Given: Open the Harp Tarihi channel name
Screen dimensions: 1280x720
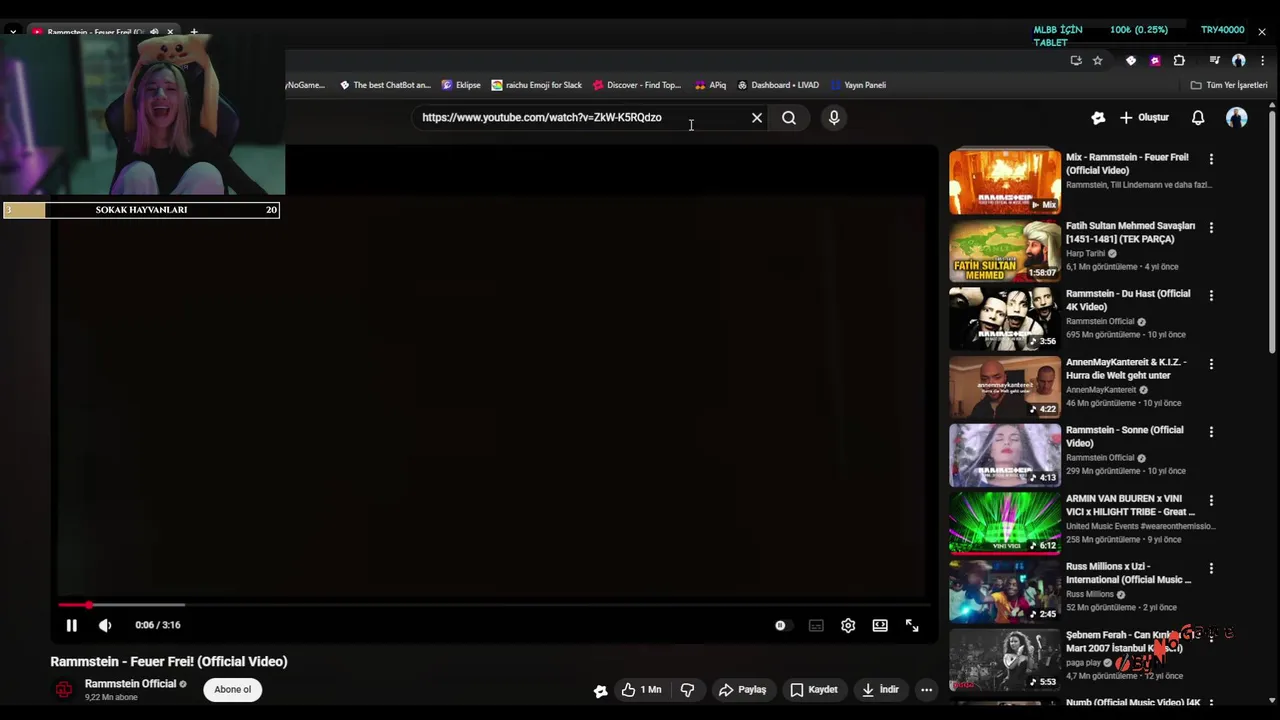Looking at the screenshot, I should tap(1086, 254).
